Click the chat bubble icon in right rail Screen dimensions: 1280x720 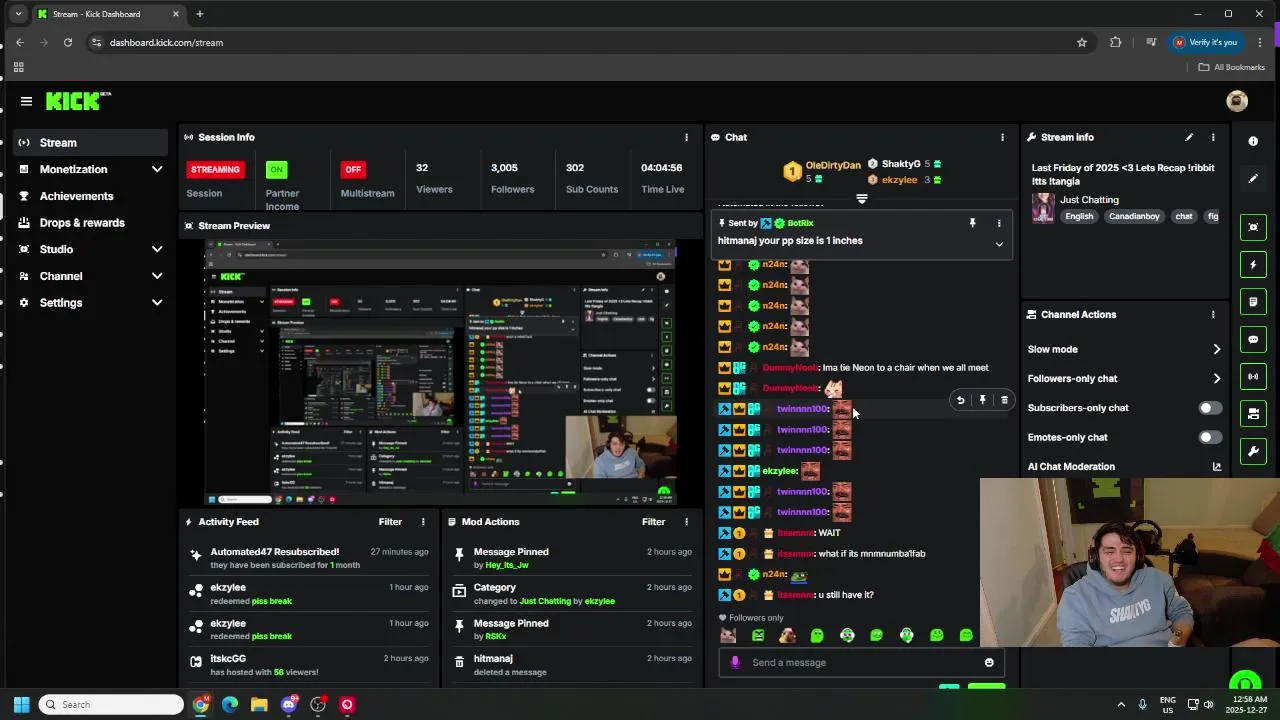click(x=1253, y=339)
